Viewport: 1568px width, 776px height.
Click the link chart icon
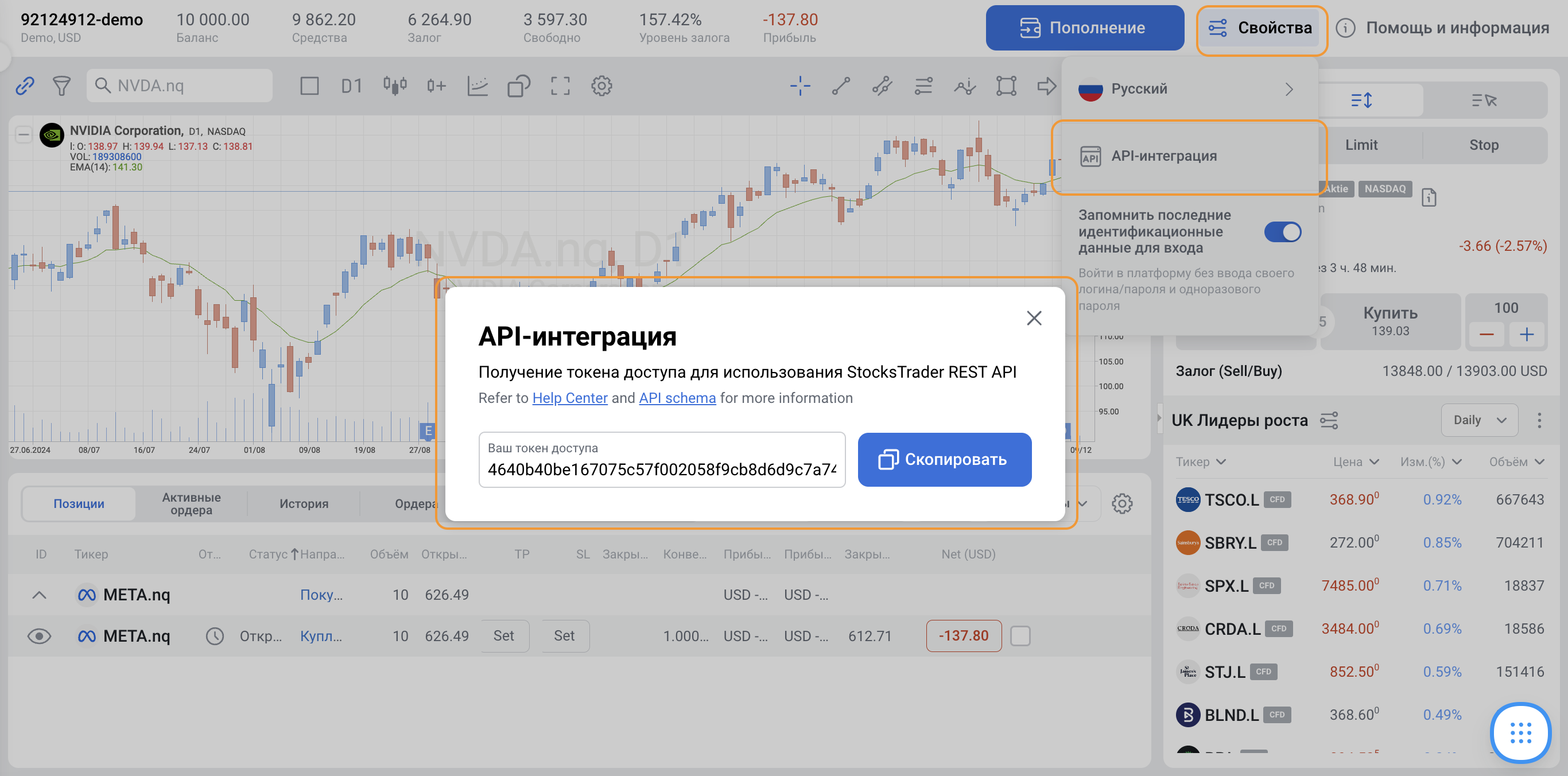coord(24,86)
